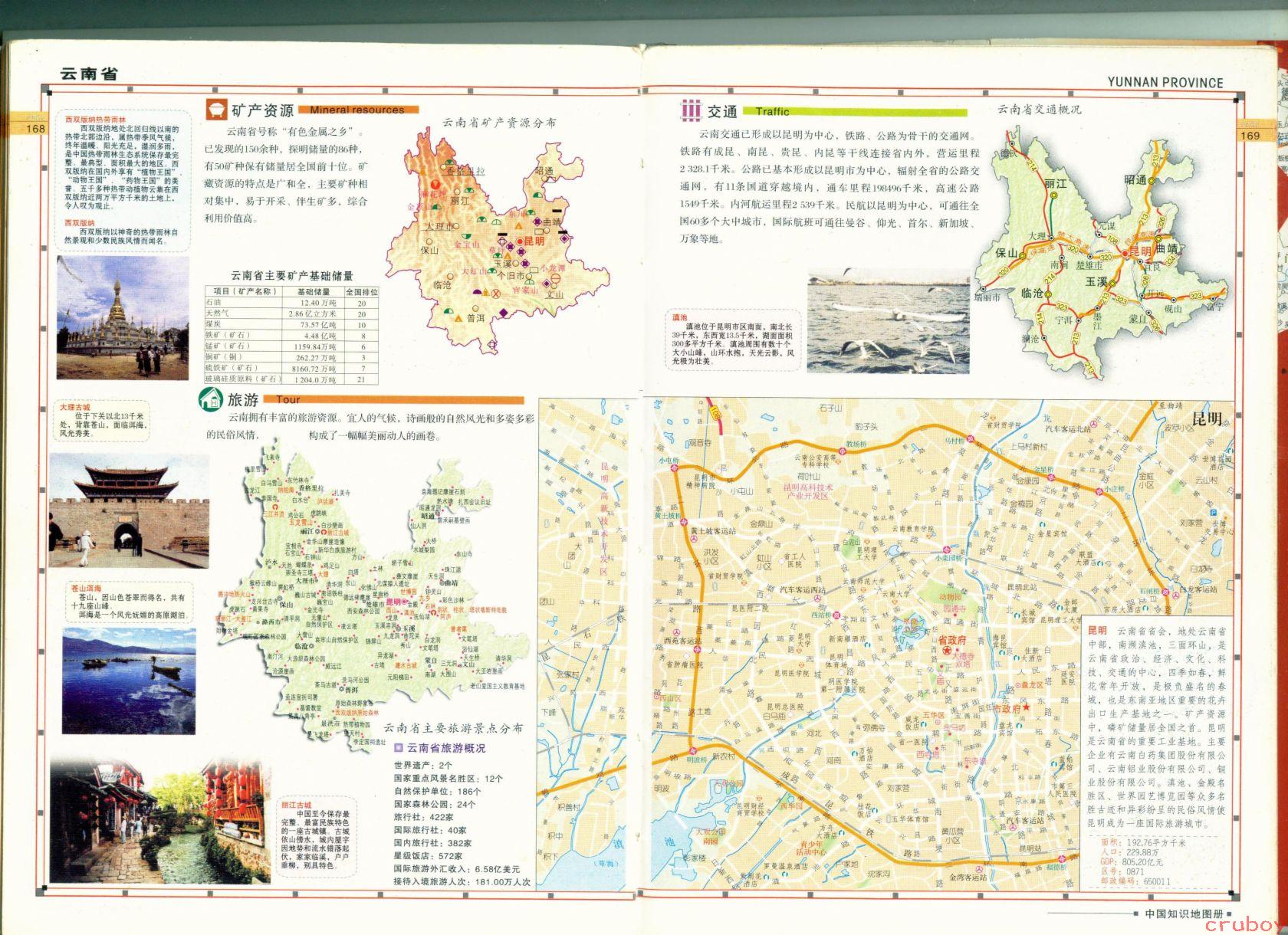The height and width of the screenshot is (935, 1288).
Task: Click the 丽江古城 caption heading
Action: [296, 805]
